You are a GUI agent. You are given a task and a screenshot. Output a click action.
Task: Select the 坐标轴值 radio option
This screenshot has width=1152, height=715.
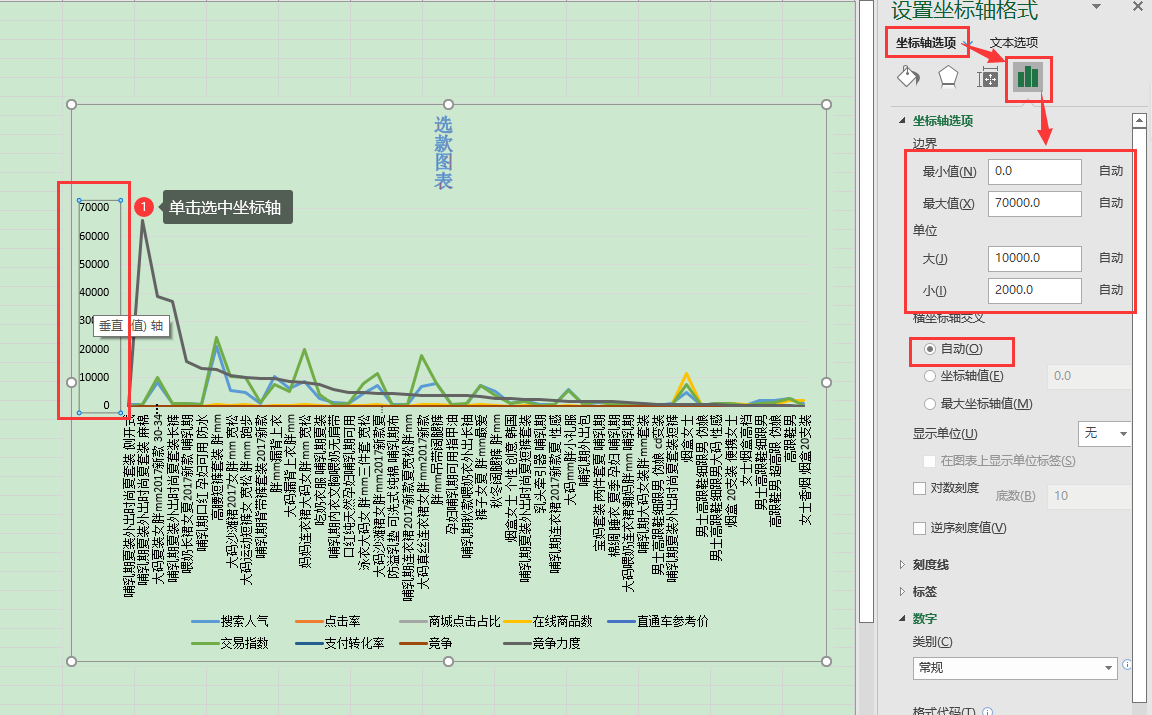(932, 376)
